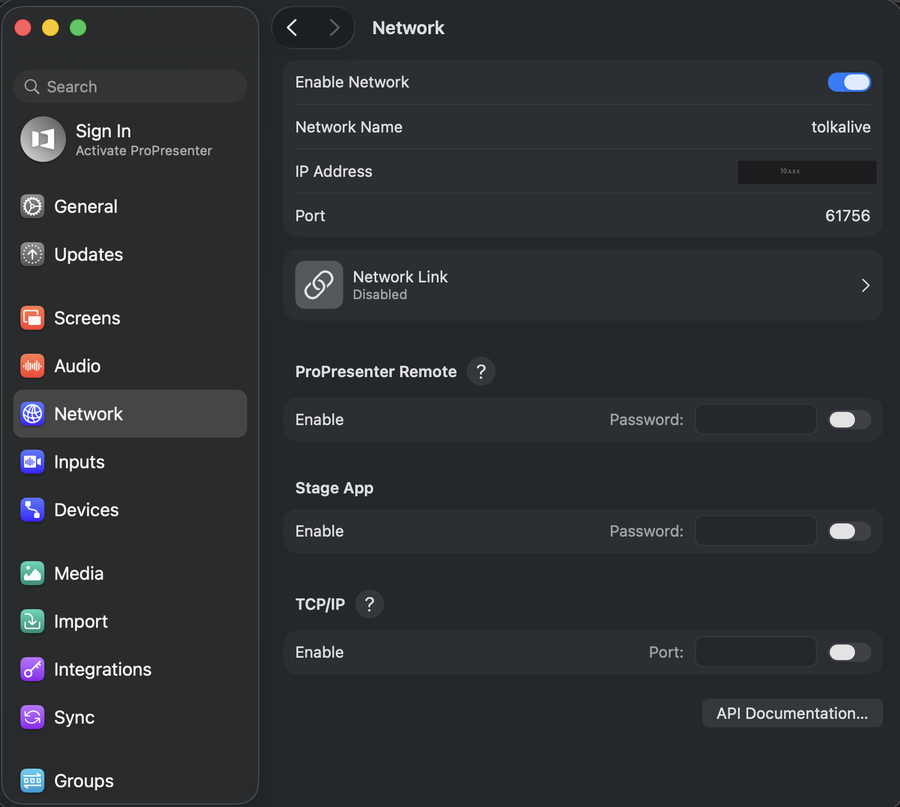
Task: Click the Enable Network label
Action: point(352,82)
